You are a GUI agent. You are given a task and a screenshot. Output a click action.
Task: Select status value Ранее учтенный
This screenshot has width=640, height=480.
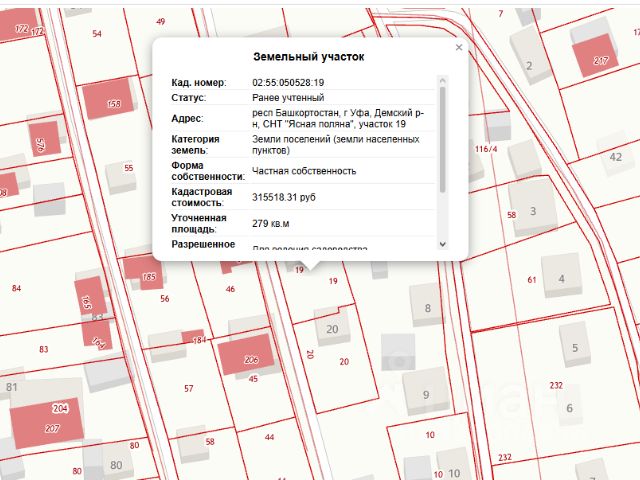(x=288, y=98)
